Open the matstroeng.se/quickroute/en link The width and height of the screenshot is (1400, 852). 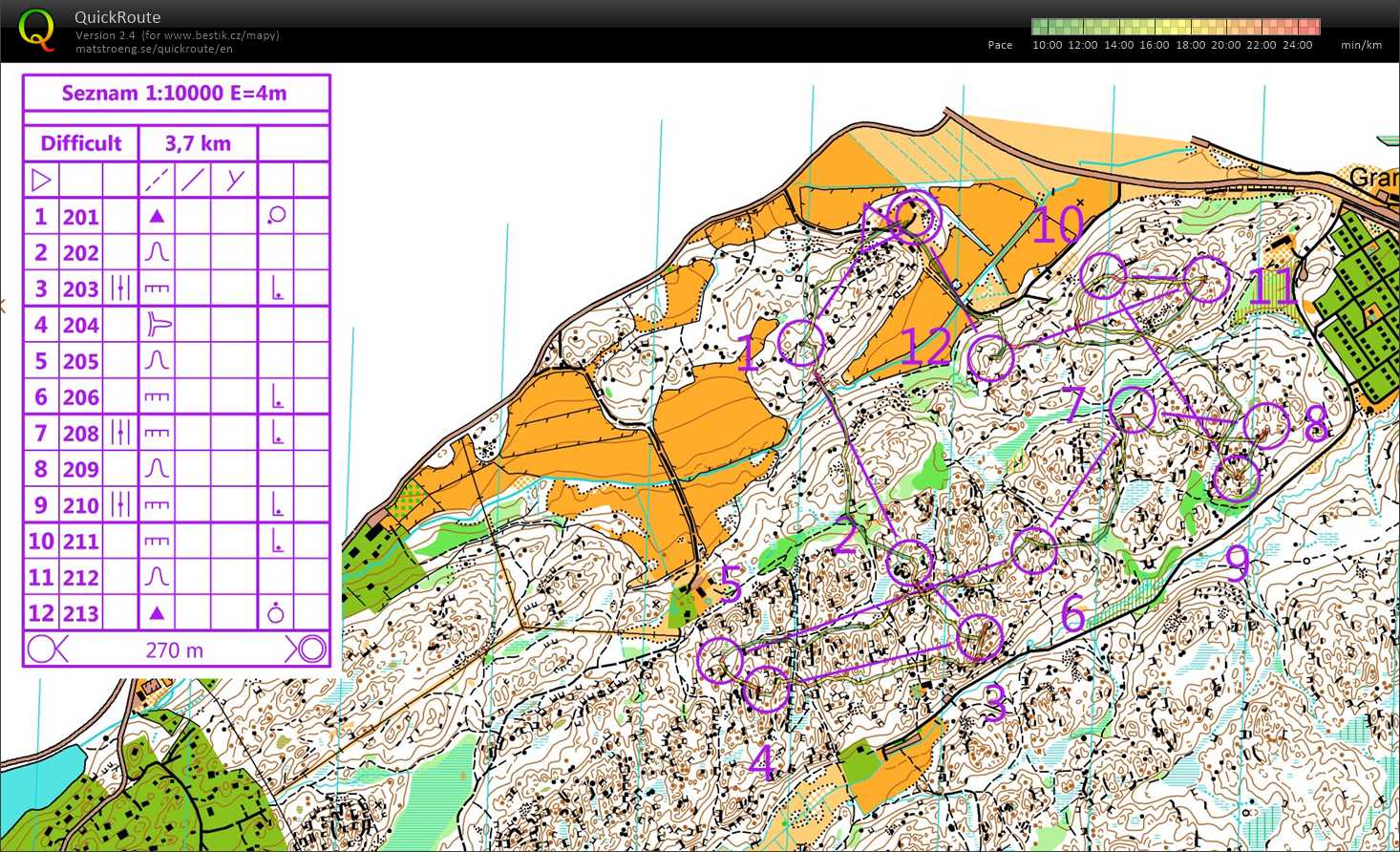[154, 49]
